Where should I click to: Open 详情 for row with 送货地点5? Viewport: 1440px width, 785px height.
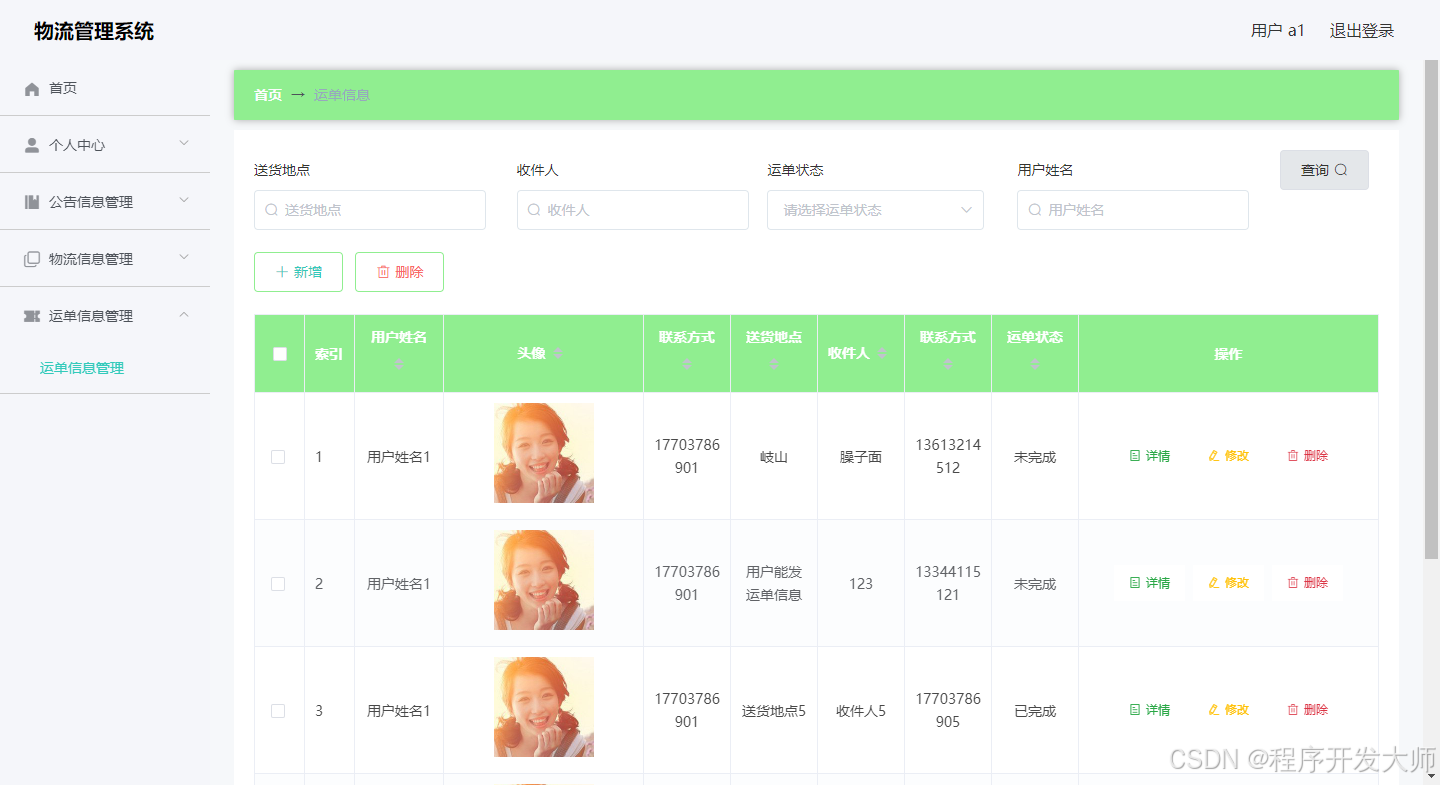click(1149, 710)
